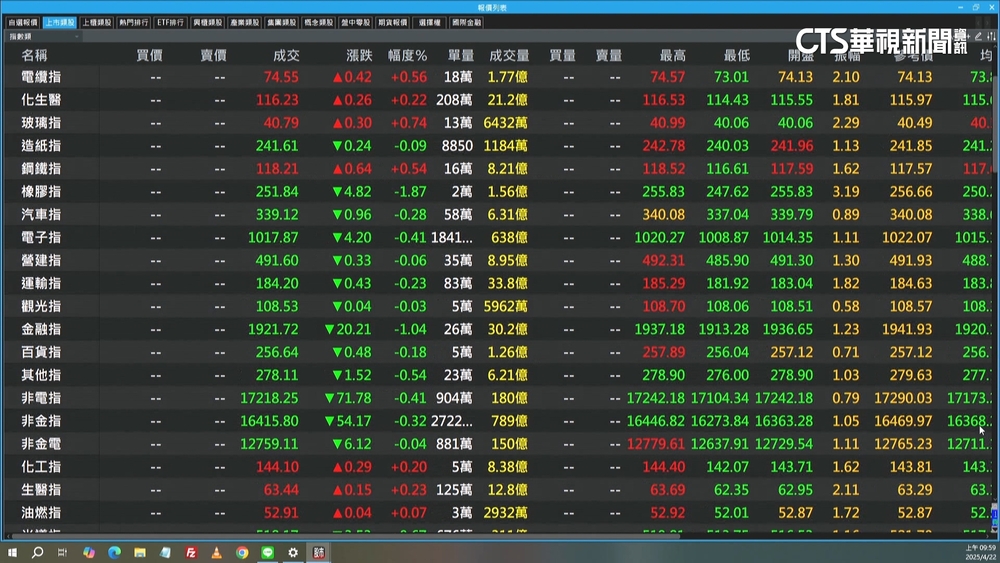Open the column settings sliders icon
This screenshot has width=1000, height=563.
(991, 36)
